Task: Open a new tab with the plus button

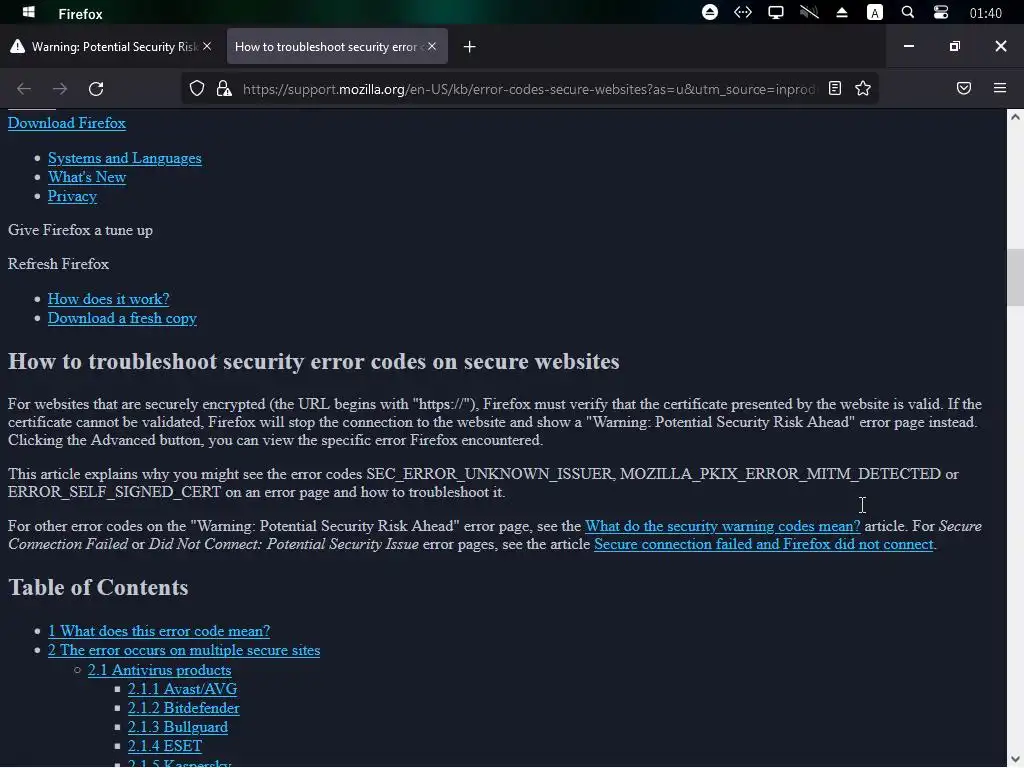Action: 470,47
